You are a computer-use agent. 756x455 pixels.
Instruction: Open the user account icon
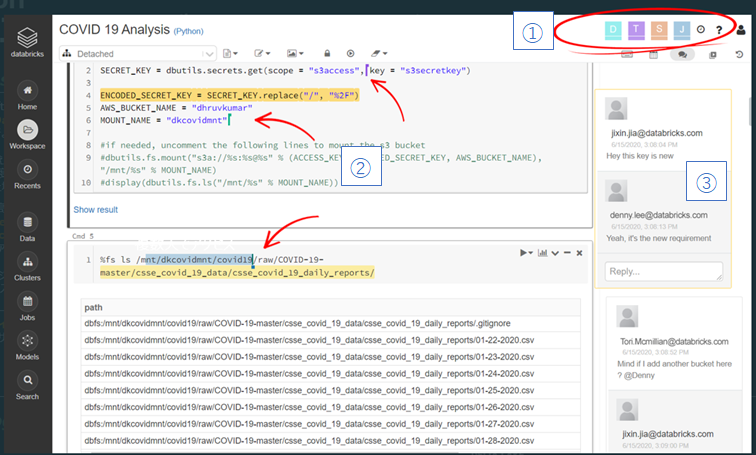pyautogui.click(x=741, y=30)
